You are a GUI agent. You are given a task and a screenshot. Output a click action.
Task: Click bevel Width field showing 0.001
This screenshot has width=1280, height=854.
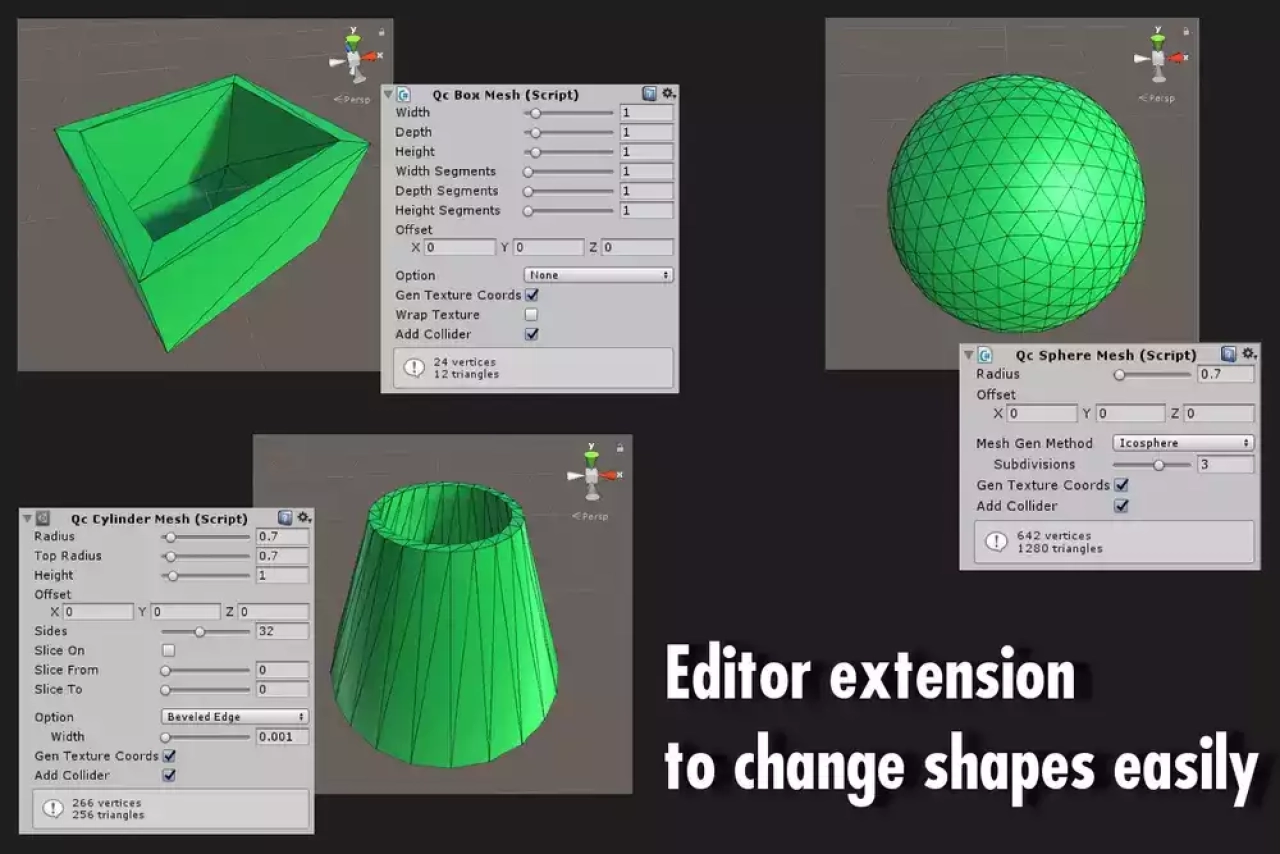click(282, 737)
